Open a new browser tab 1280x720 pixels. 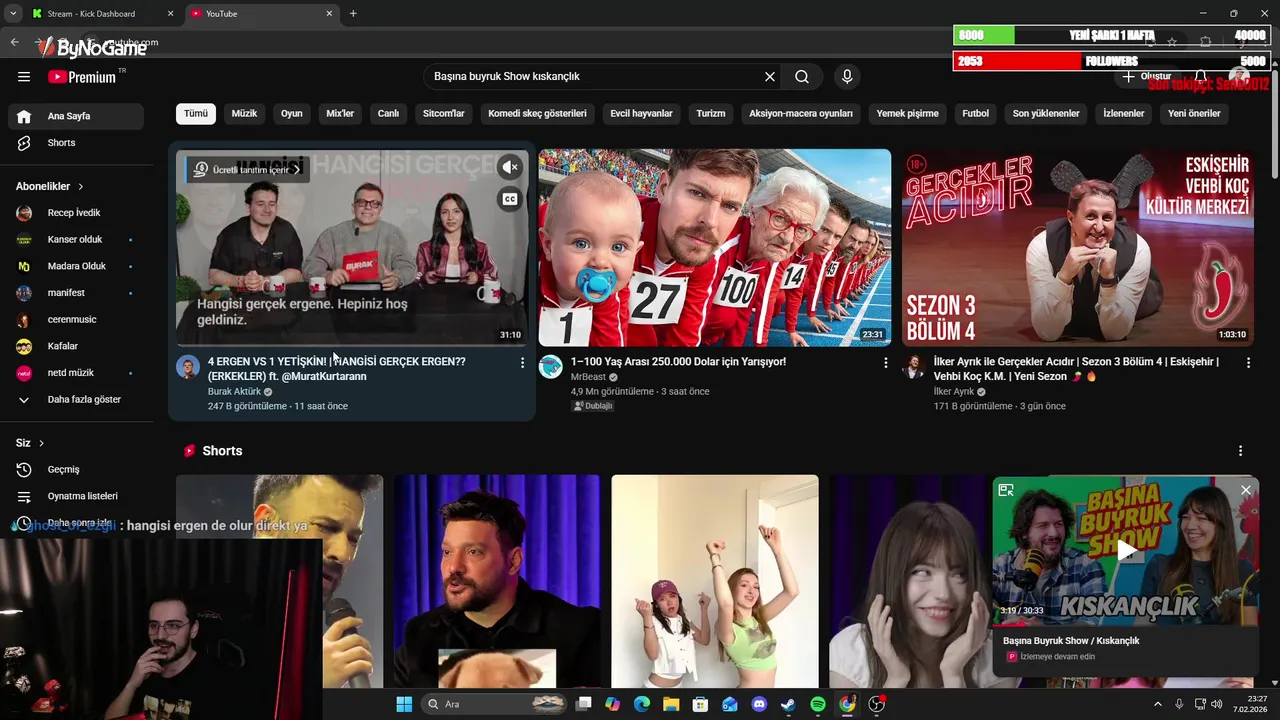tap(353, 14)
